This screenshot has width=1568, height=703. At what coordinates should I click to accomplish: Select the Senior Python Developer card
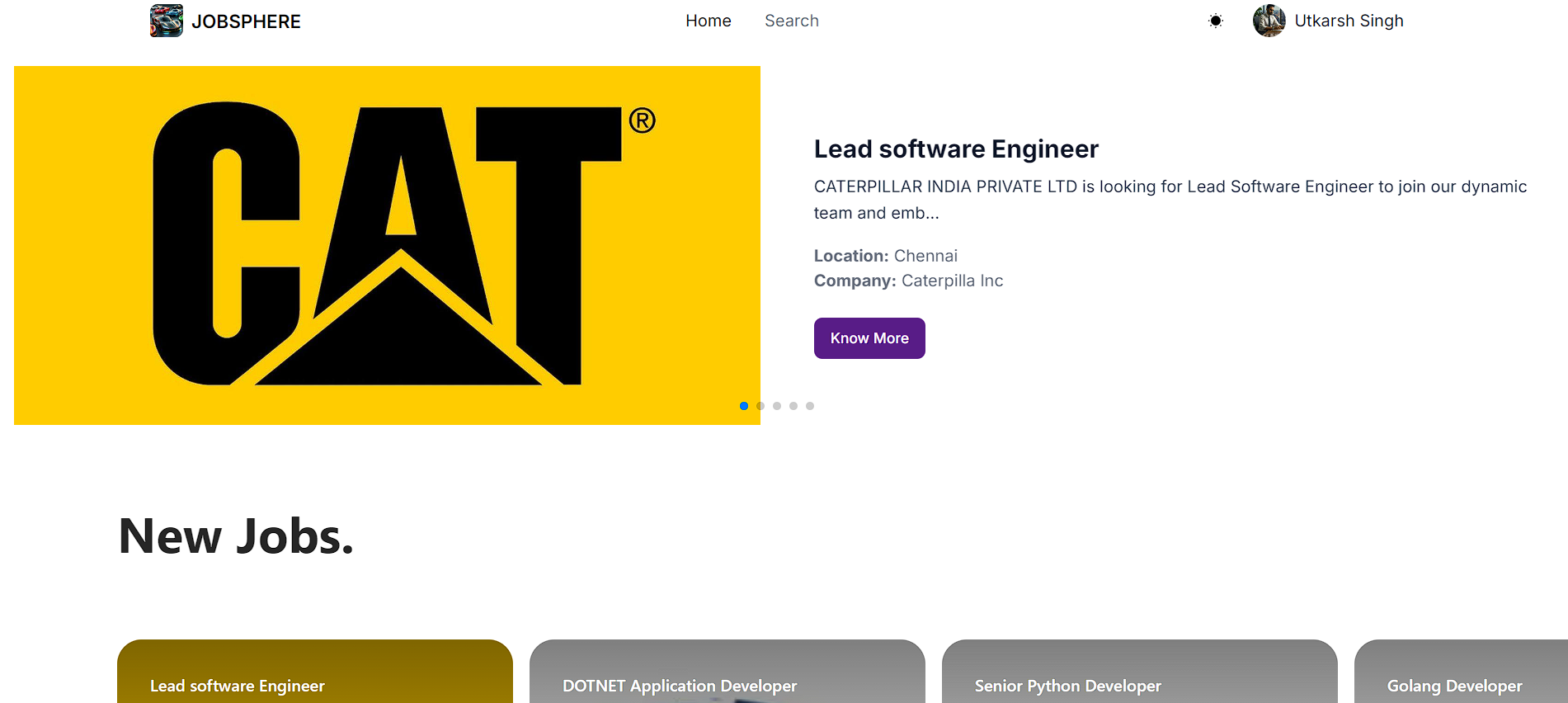(1140, 672)
